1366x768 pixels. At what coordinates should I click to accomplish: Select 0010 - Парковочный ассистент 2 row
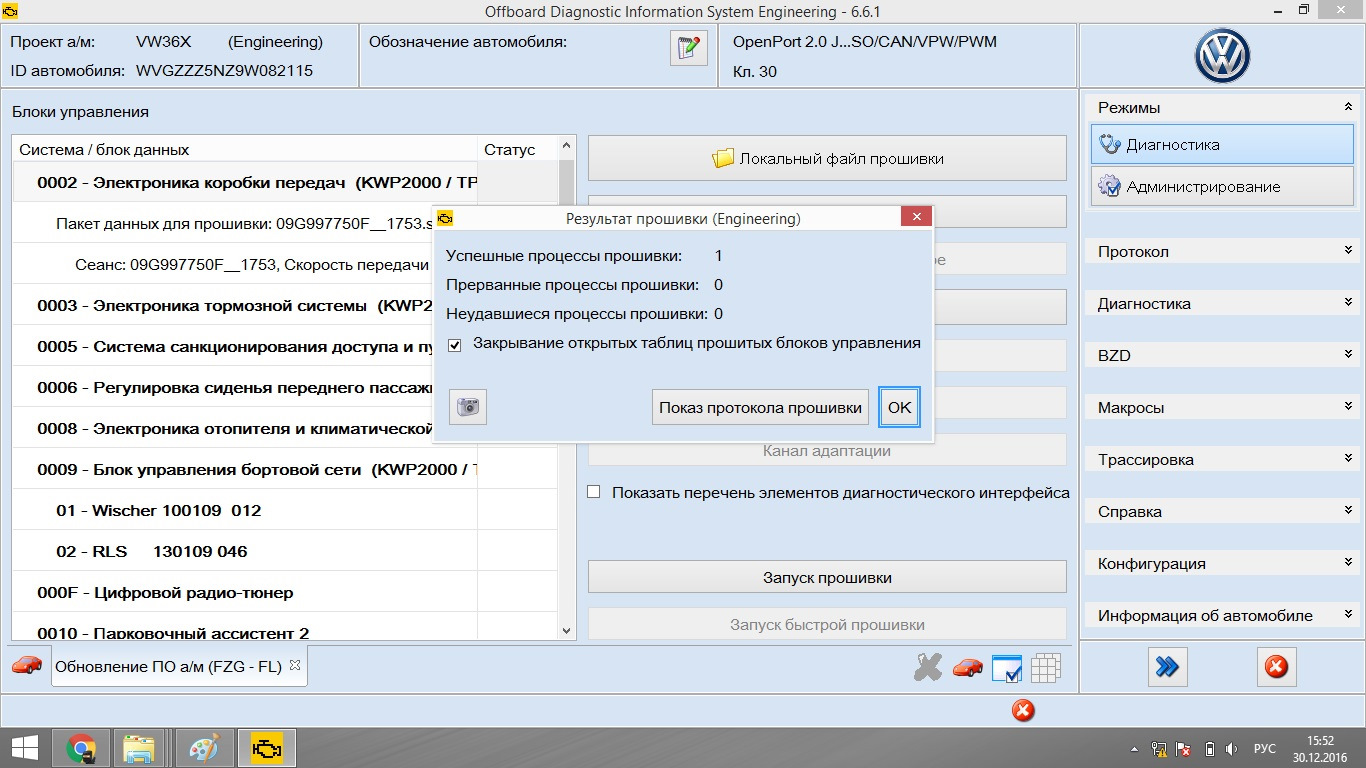285,627
